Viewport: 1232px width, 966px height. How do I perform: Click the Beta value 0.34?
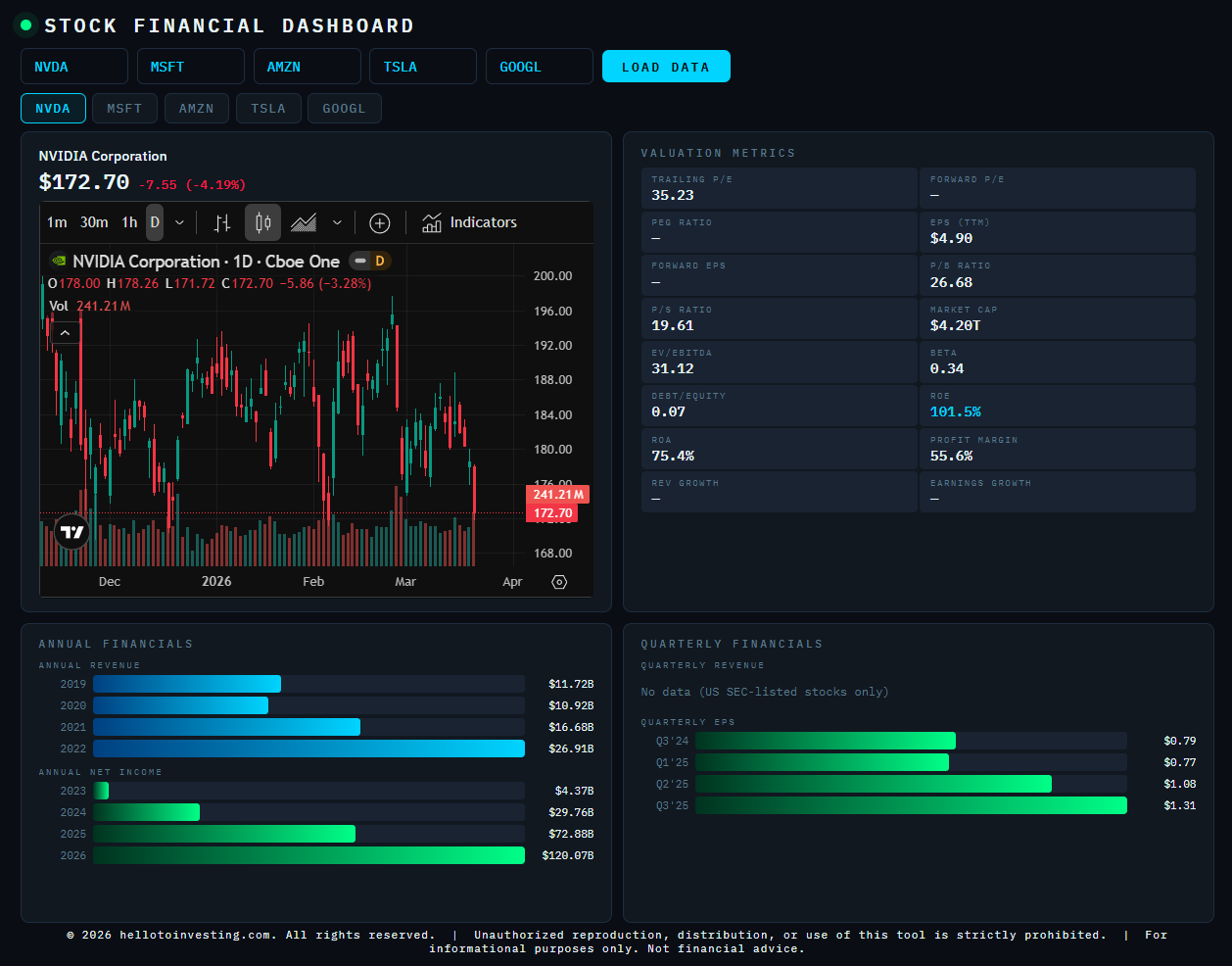tap(947, 368)
